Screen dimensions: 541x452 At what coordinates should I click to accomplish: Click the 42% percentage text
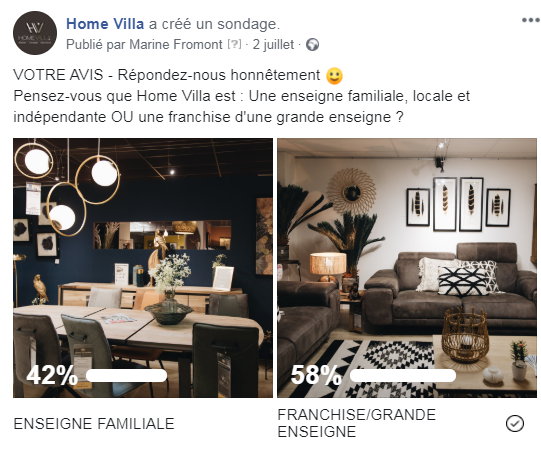(x=52, y=375)
